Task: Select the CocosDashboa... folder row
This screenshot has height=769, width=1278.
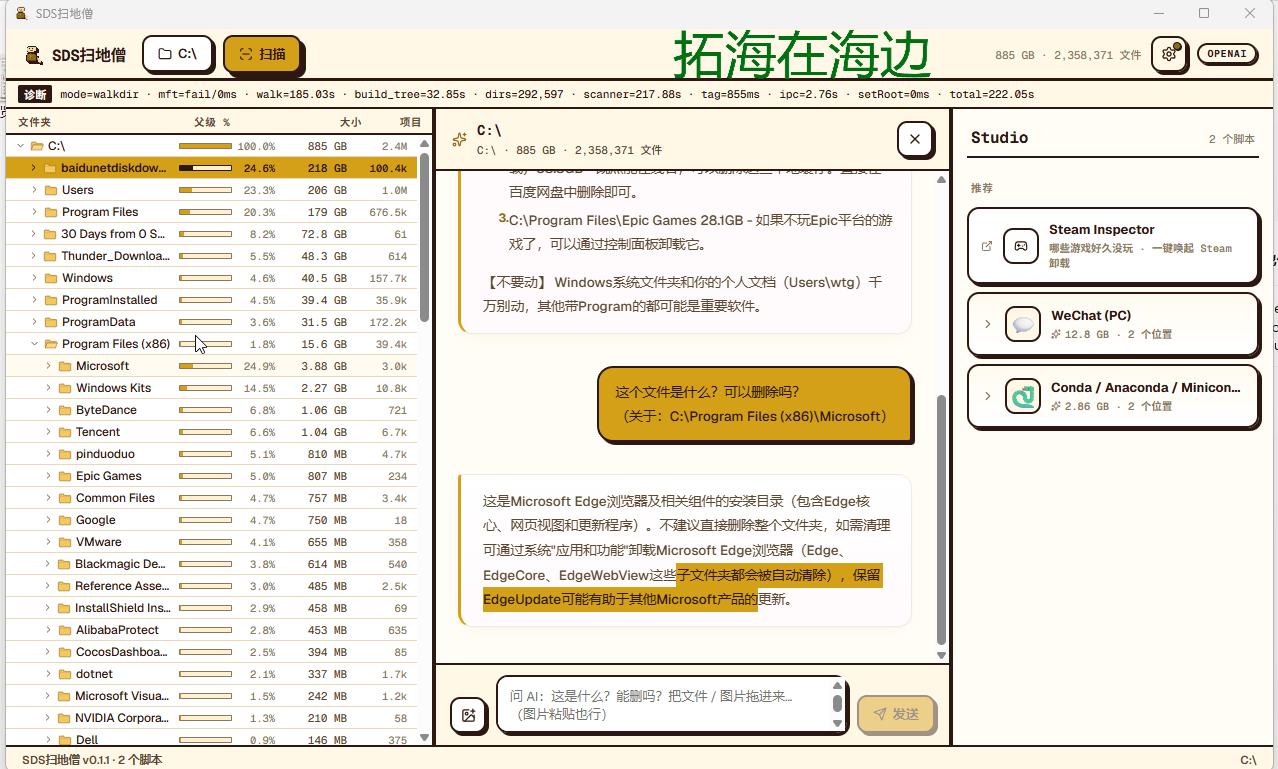Action: click(x=212, y=652)
